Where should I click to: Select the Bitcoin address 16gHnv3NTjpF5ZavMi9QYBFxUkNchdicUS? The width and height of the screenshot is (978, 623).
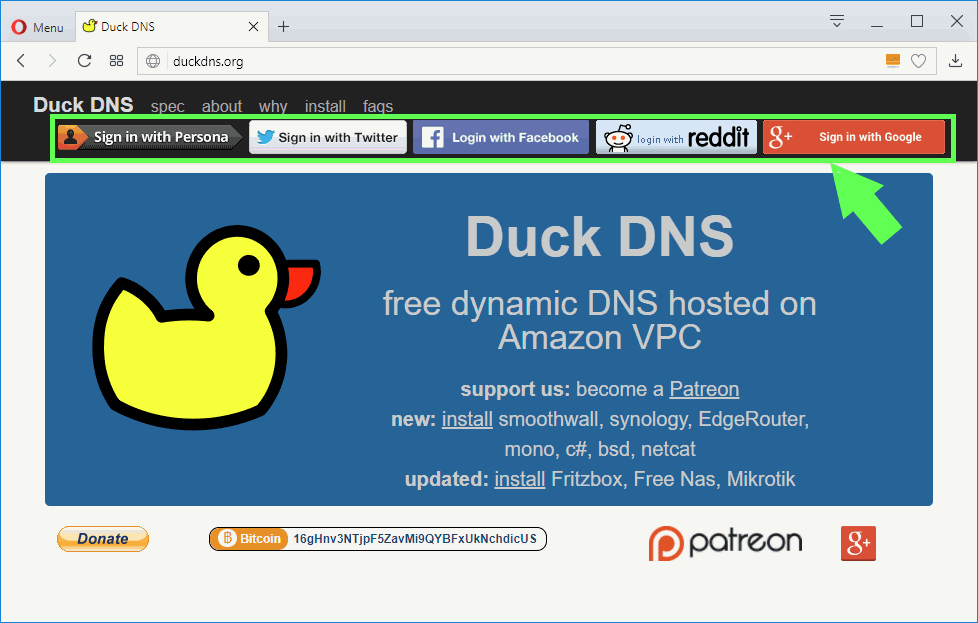tap(415, 539)
